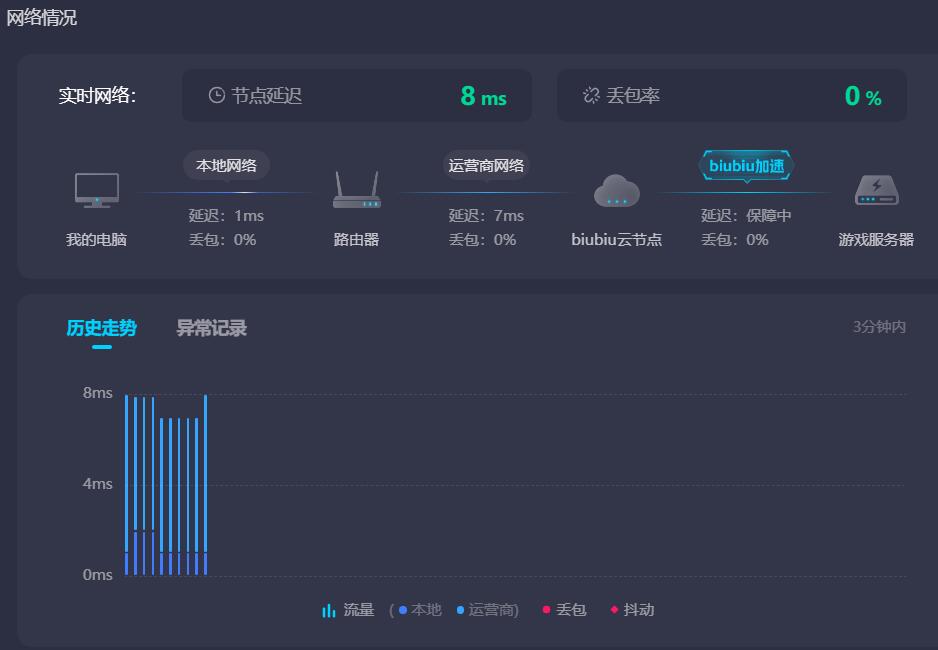
Task: Click the packet loss rate icon
Action: (x=591, y=95)
